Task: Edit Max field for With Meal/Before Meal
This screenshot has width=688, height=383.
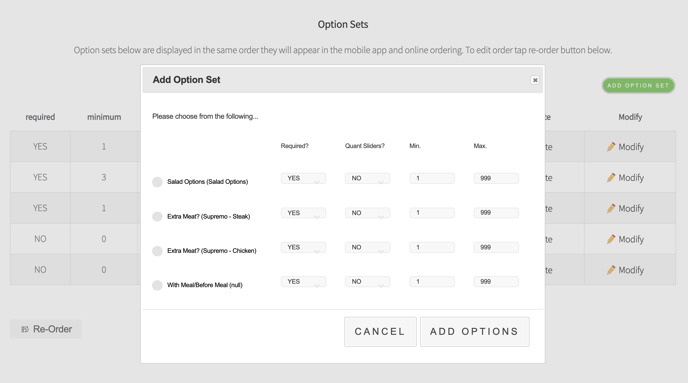Action: click(496, 282)
